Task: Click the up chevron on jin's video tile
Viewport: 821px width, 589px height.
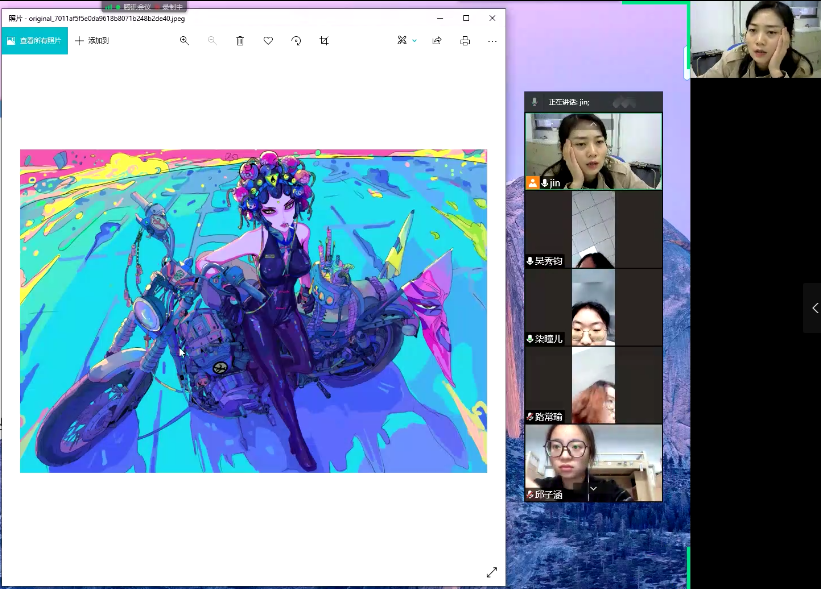Action: pyautogui.click(x=593, y=125)
